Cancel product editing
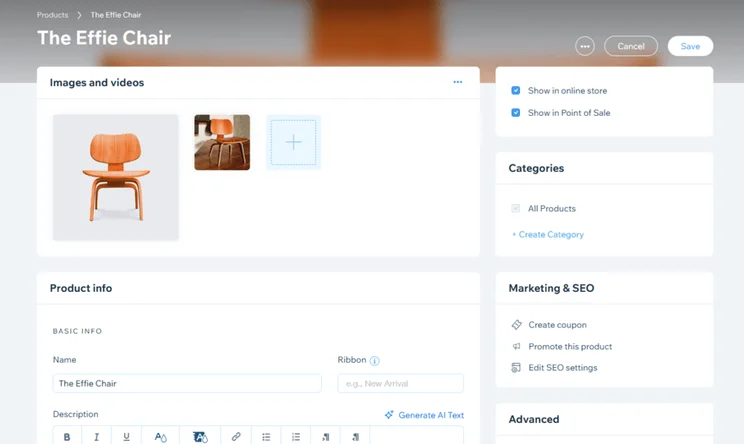744x444 pixels. [631, 46]
